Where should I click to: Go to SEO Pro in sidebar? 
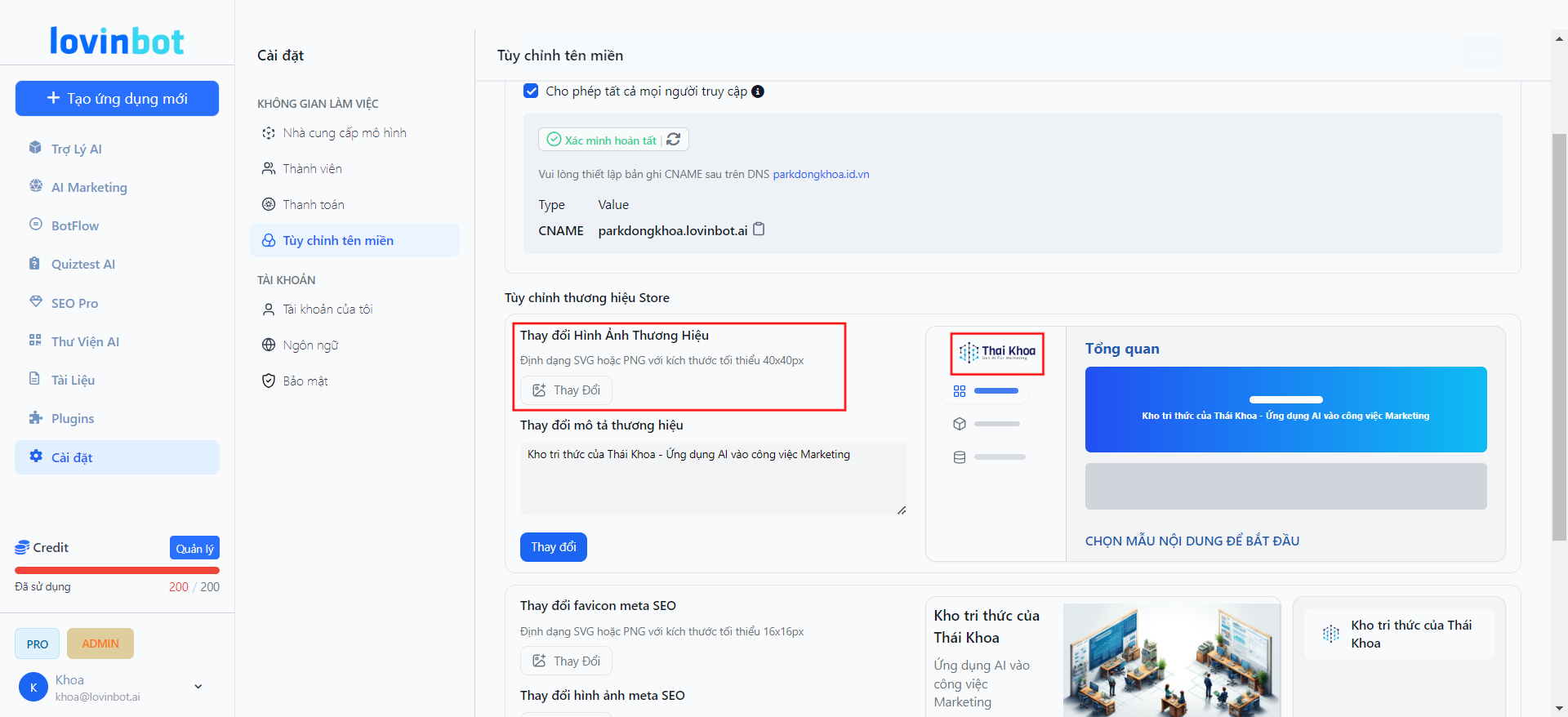click(74, 303)
